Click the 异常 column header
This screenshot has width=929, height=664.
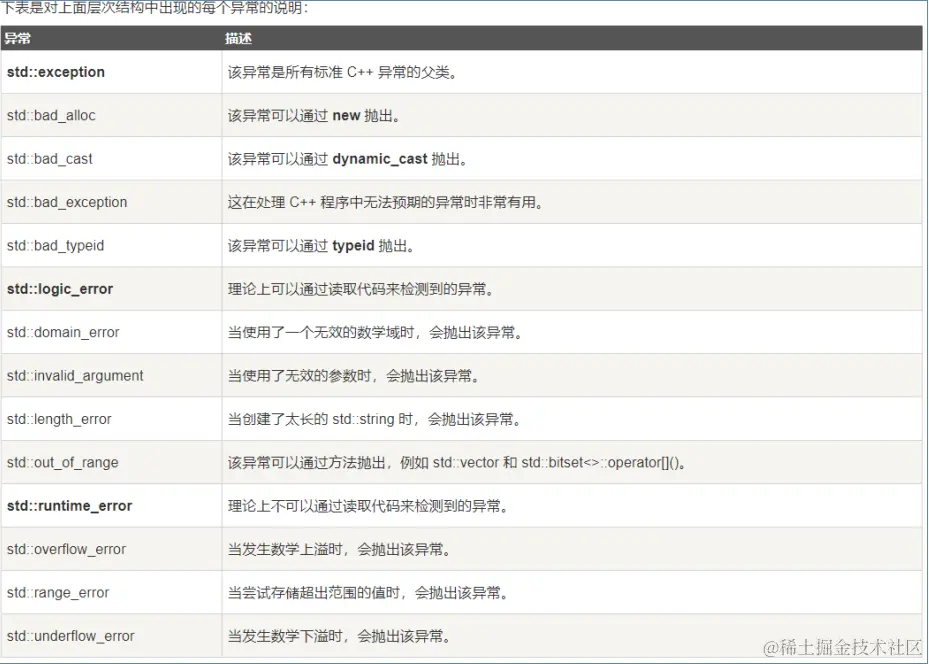click(17, 39)
